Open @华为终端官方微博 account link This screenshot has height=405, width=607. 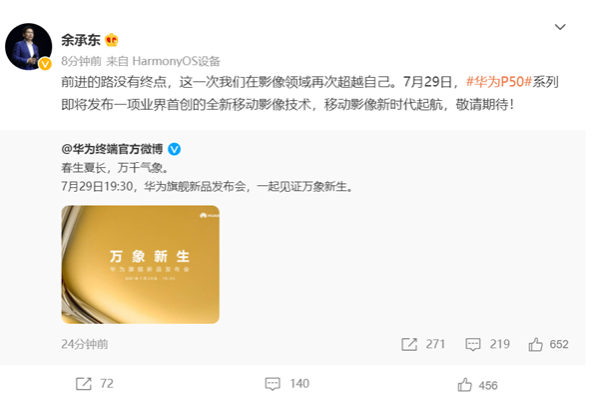(112, 149)
